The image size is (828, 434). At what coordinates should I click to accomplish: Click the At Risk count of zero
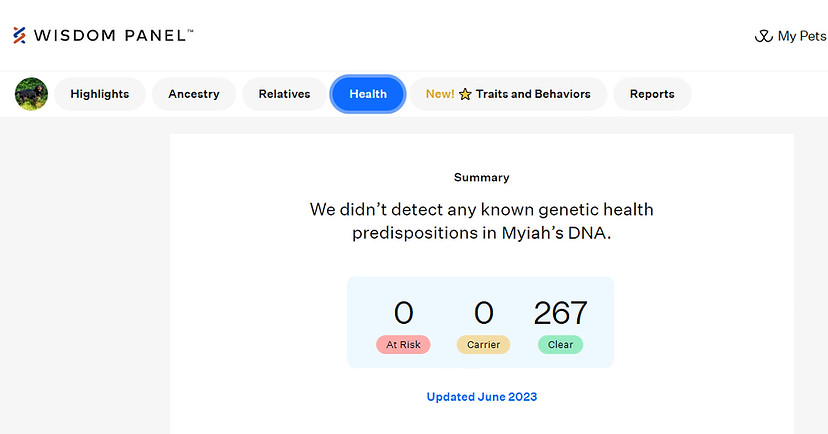[403, 313]
